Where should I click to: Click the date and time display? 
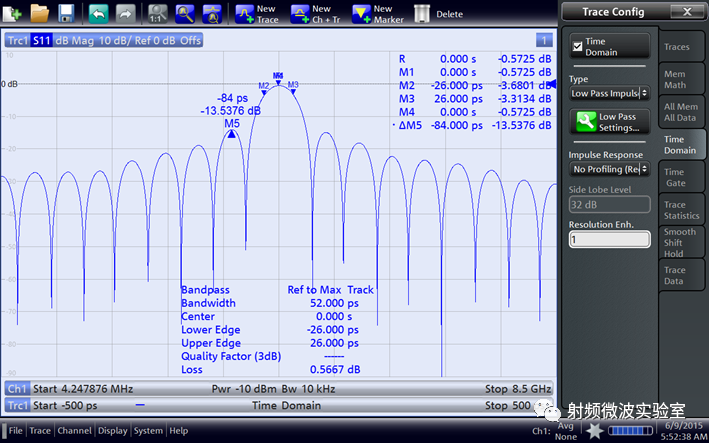tap(684, 431)
